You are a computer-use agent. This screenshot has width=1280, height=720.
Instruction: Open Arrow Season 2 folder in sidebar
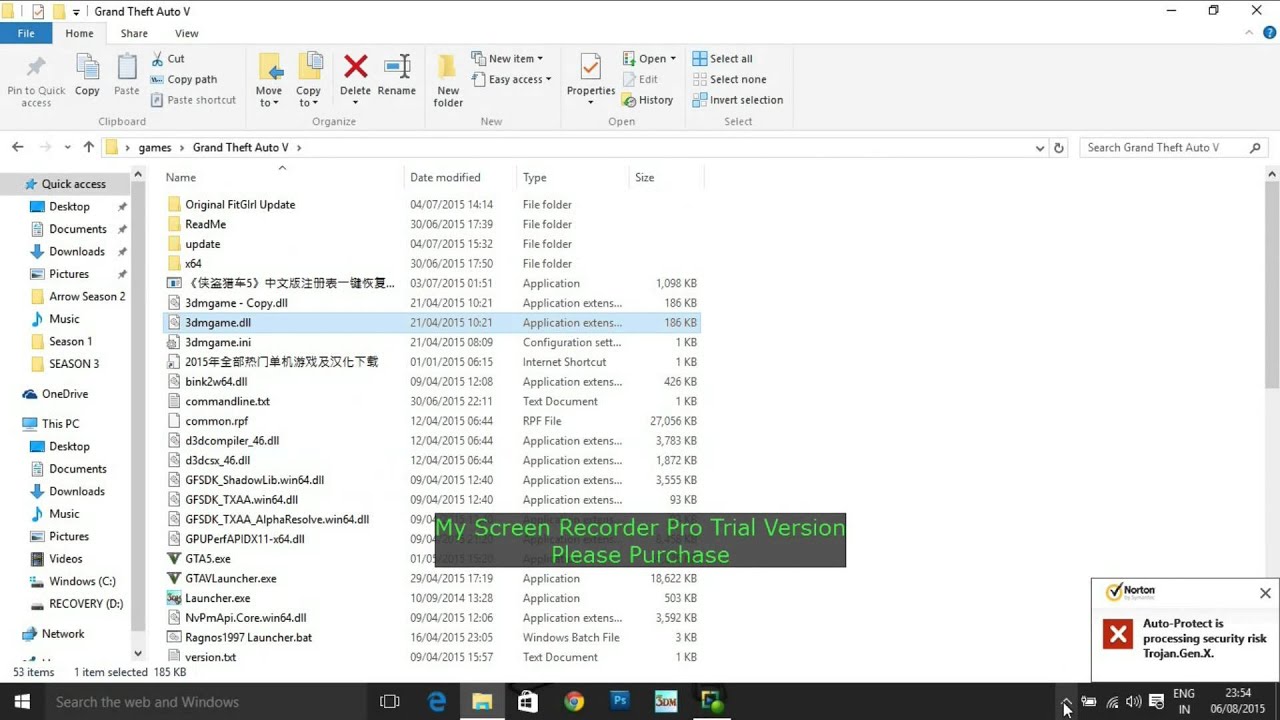coord(87,296)
